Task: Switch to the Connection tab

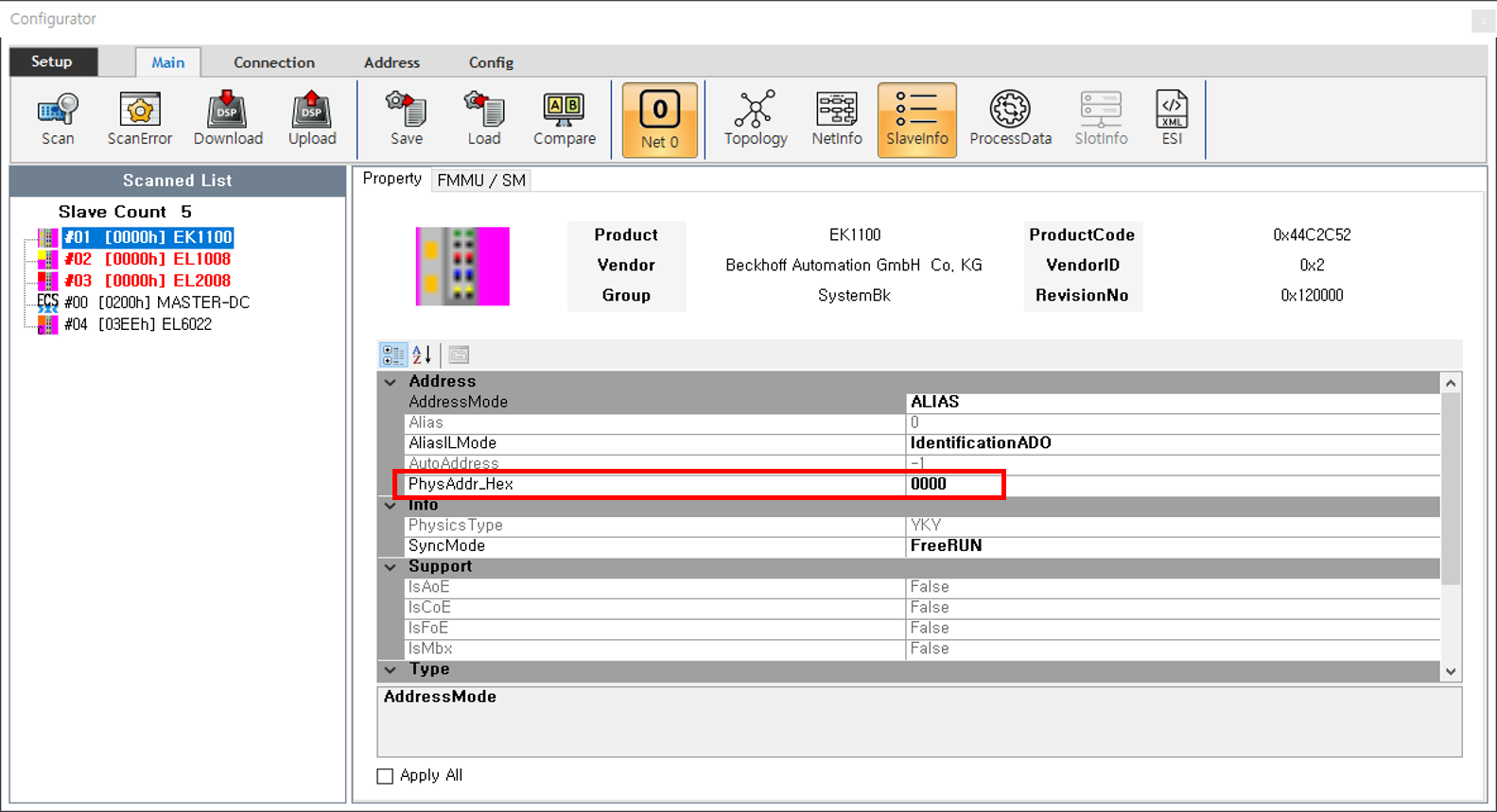Action: click(x=274, y=62)
